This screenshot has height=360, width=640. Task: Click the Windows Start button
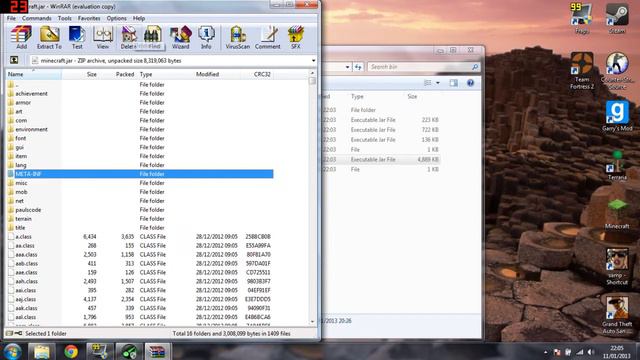[x=12, y=351]
